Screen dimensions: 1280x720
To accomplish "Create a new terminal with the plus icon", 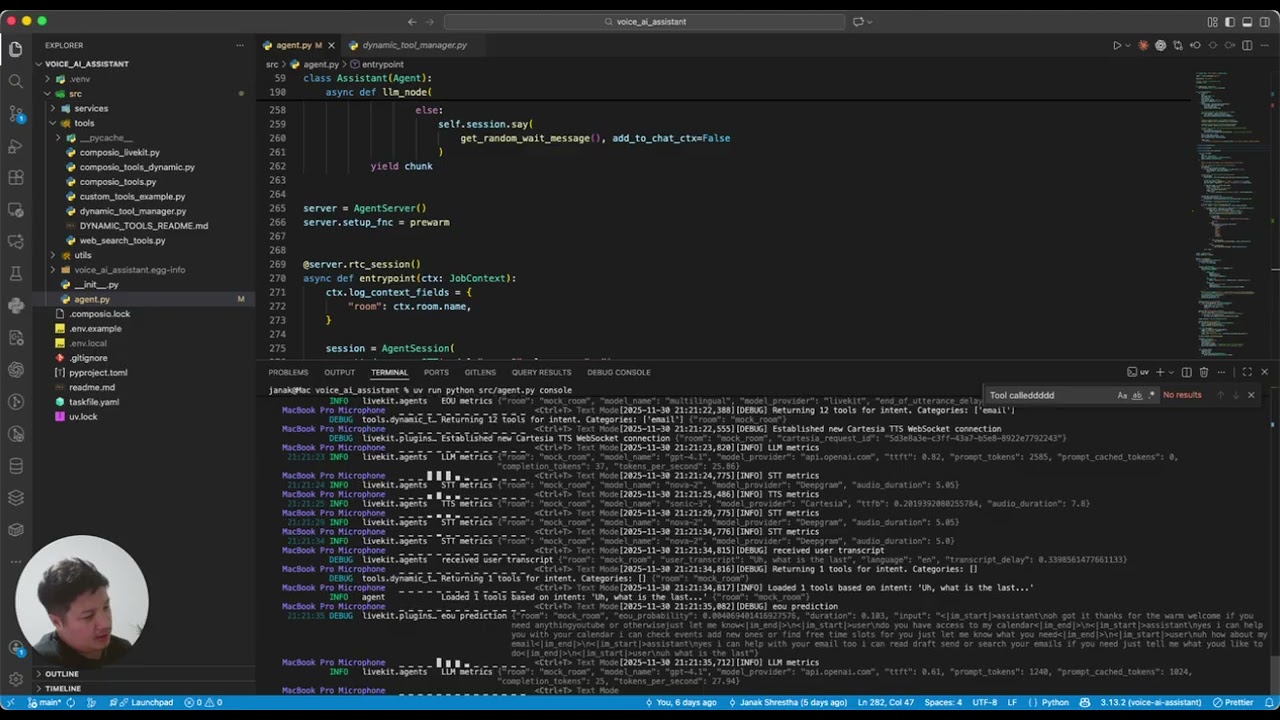I will point(1160,372).
